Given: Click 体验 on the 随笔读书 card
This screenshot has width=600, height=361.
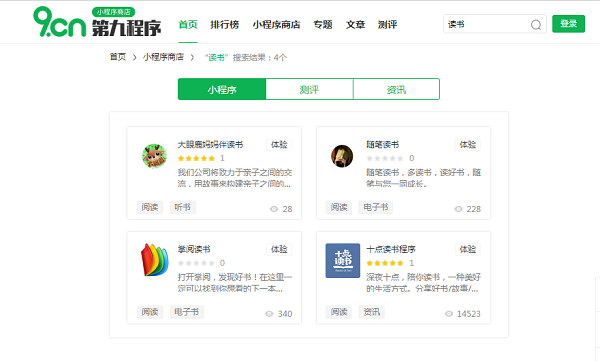Looking at the screenshot, I should tap(468, 145).
